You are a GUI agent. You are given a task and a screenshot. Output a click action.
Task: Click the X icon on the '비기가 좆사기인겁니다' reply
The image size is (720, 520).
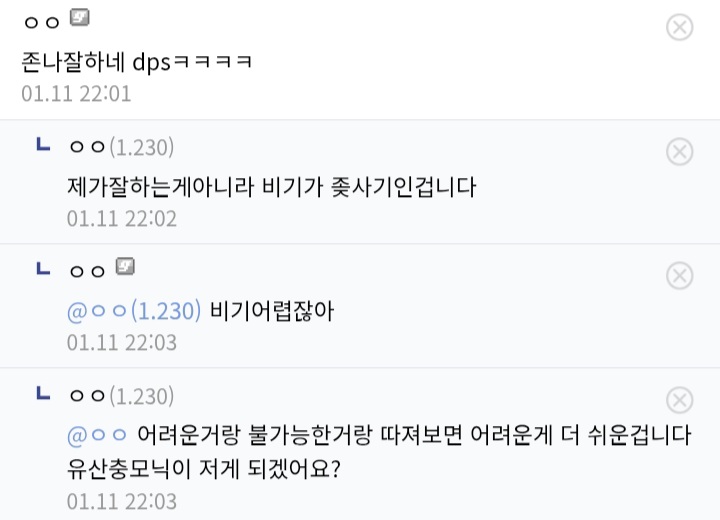[679, 151]
